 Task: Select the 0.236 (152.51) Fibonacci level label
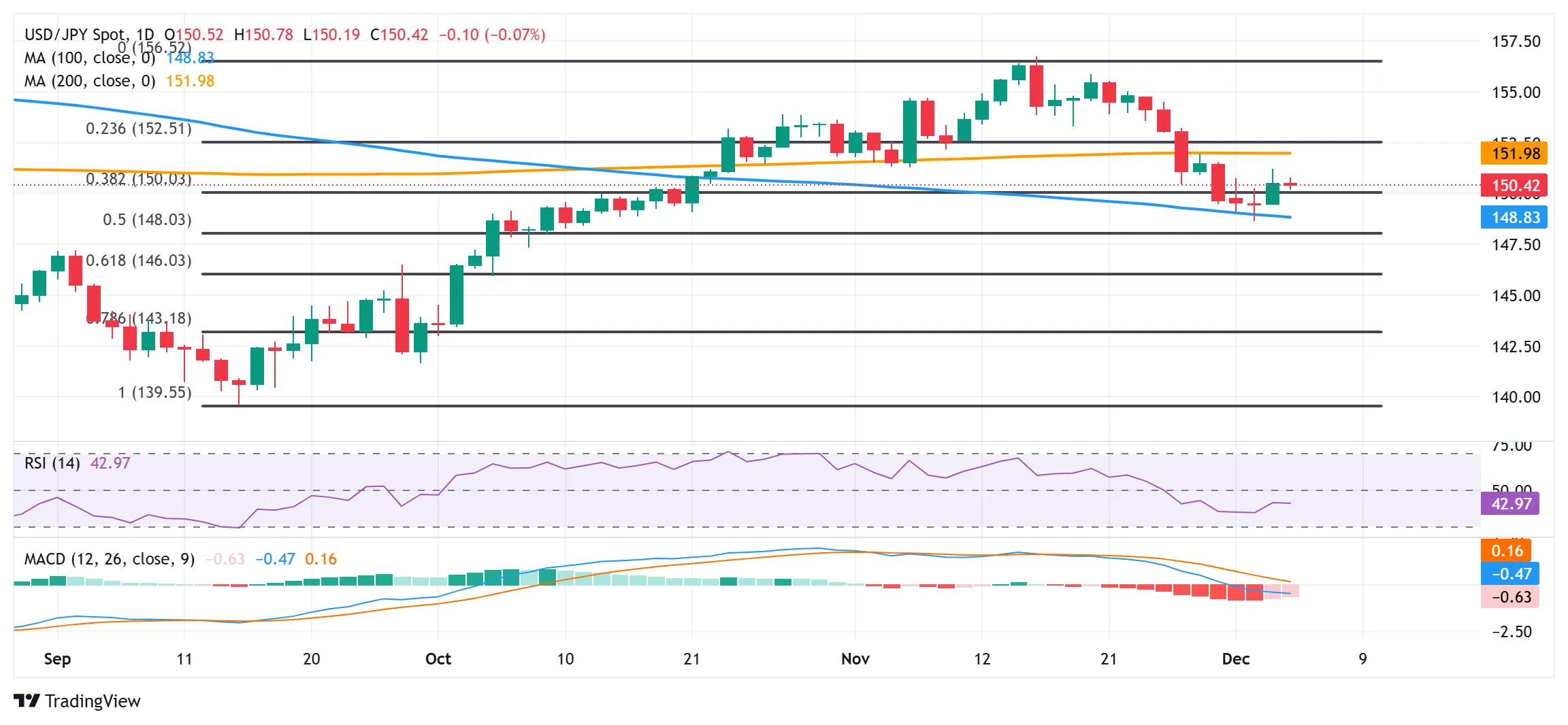[x=139, y=129]
